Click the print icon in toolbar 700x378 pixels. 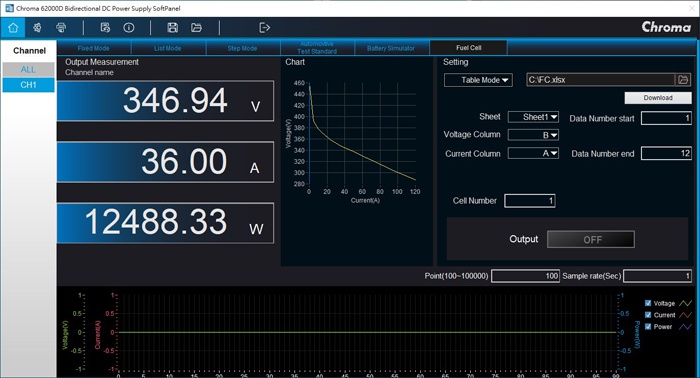61,28
